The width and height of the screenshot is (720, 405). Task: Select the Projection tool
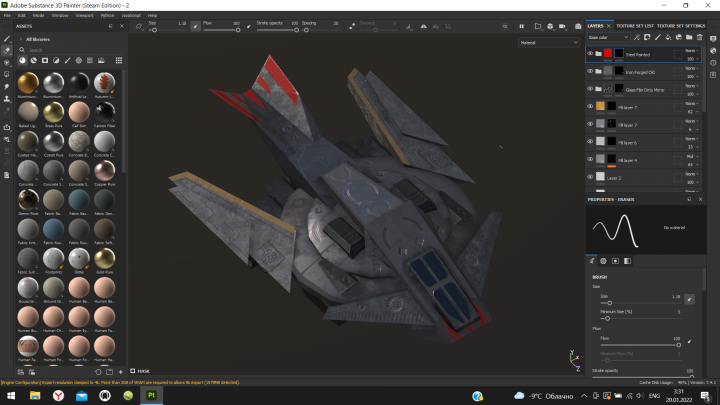click(x=7, y=63)
